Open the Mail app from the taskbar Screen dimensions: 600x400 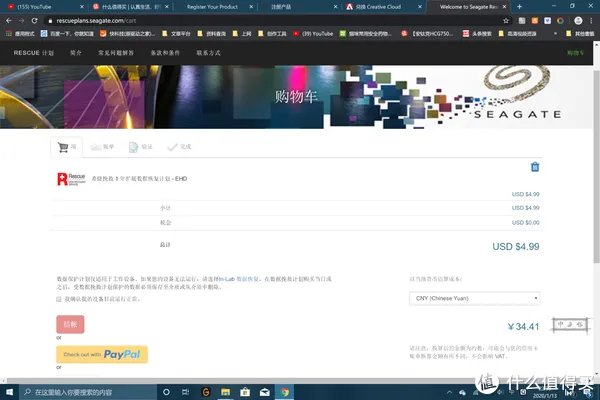[x=265, y=392]
